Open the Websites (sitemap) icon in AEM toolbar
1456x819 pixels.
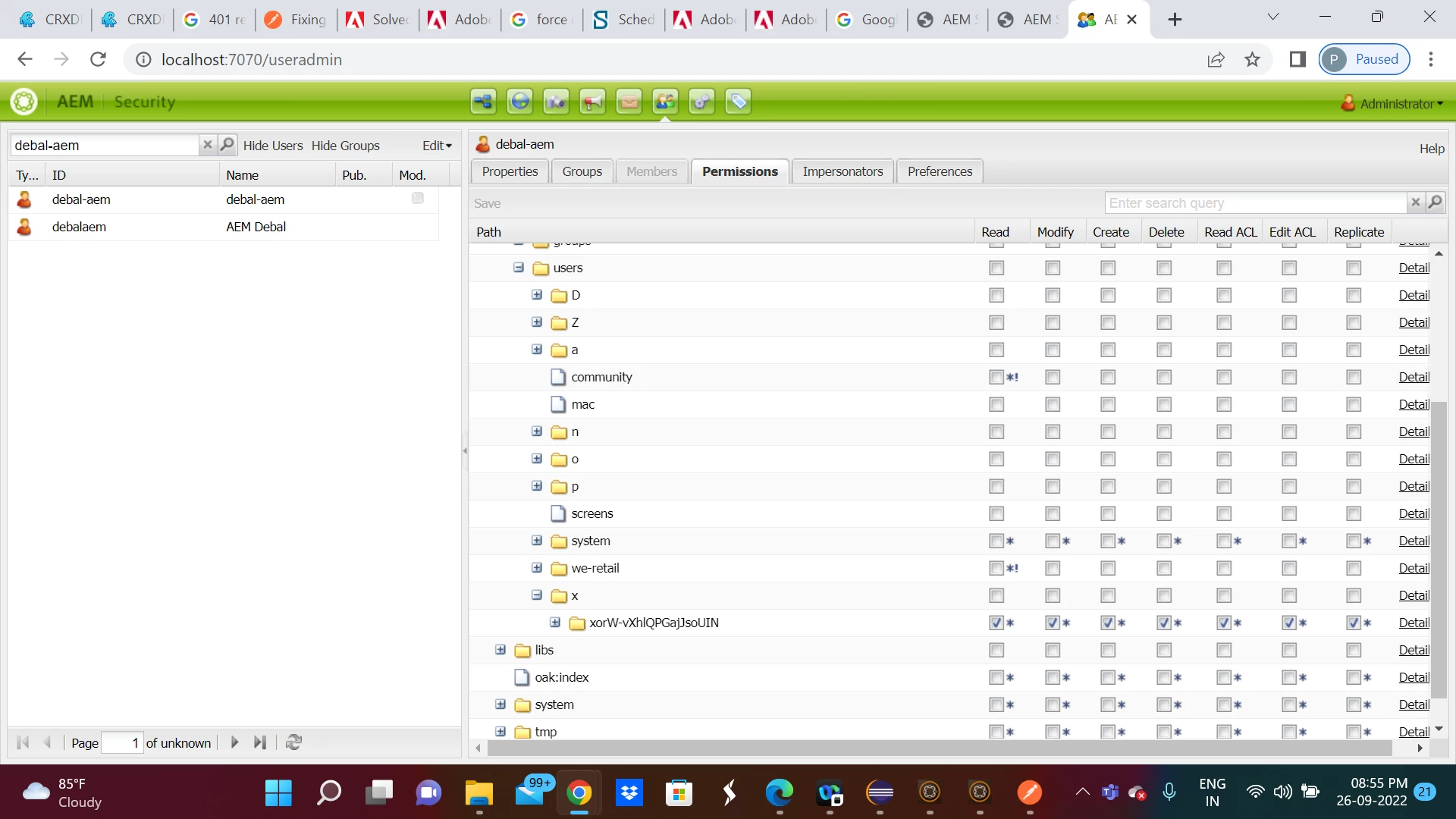point(483,102)
